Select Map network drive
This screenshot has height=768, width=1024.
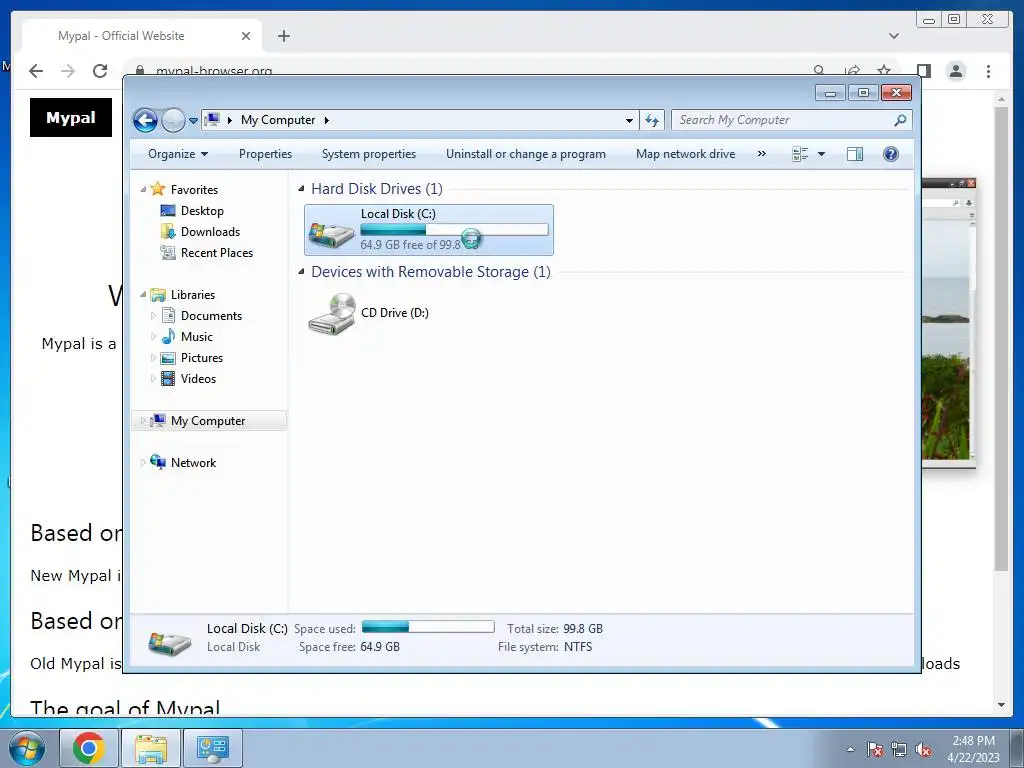click(685, 154)
